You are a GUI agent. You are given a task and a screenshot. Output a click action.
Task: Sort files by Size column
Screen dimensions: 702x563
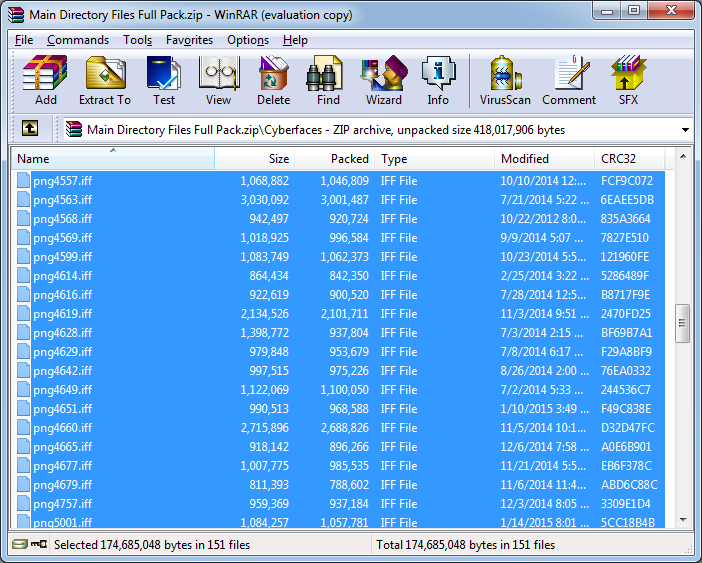(254, 158)
